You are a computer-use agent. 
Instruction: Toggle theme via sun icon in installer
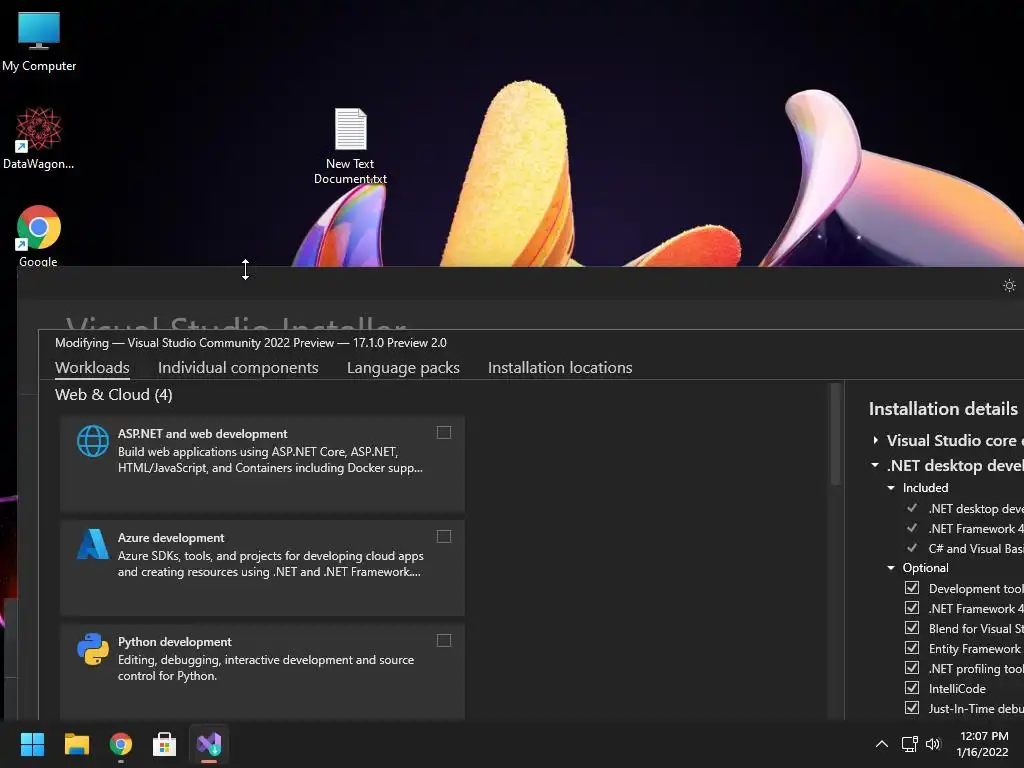(1009, 285)
